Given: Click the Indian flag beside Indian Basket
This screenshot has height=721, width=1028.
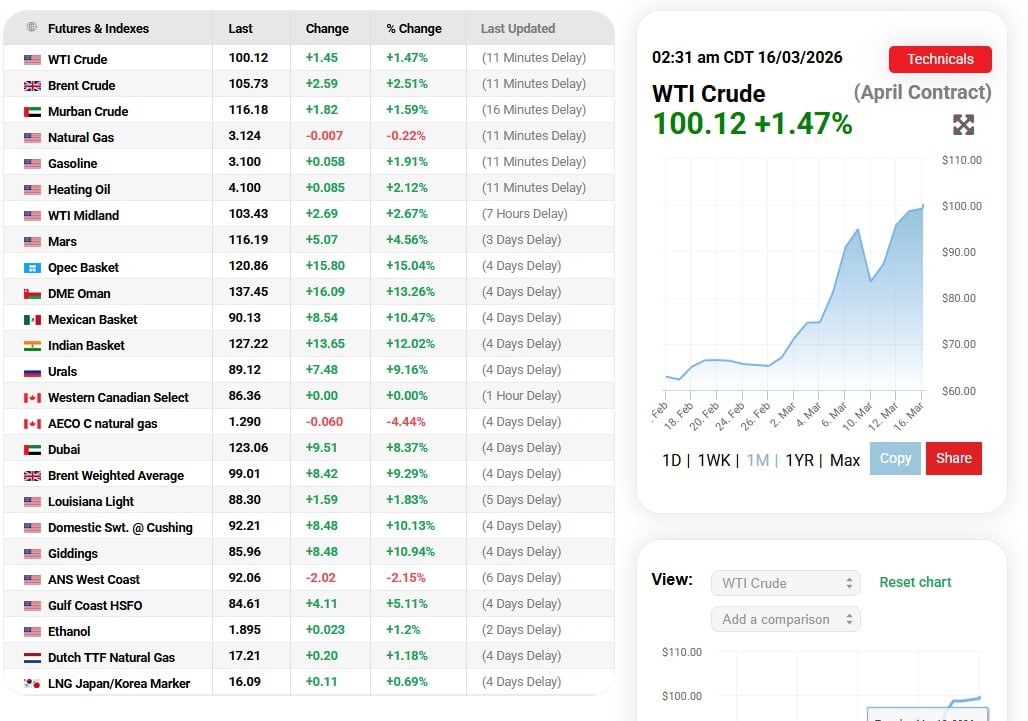Looking at the screenshot, I should point(32,346).
